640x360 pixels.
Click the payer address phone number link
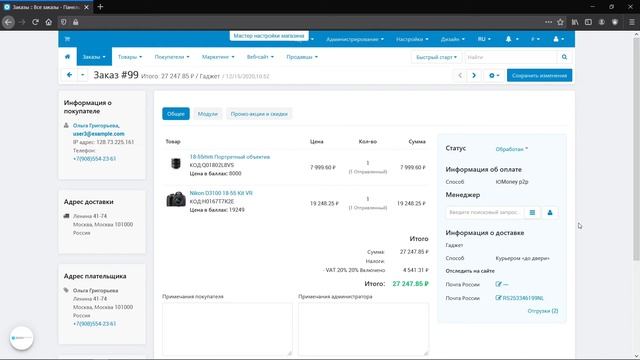tap(94, 324)
